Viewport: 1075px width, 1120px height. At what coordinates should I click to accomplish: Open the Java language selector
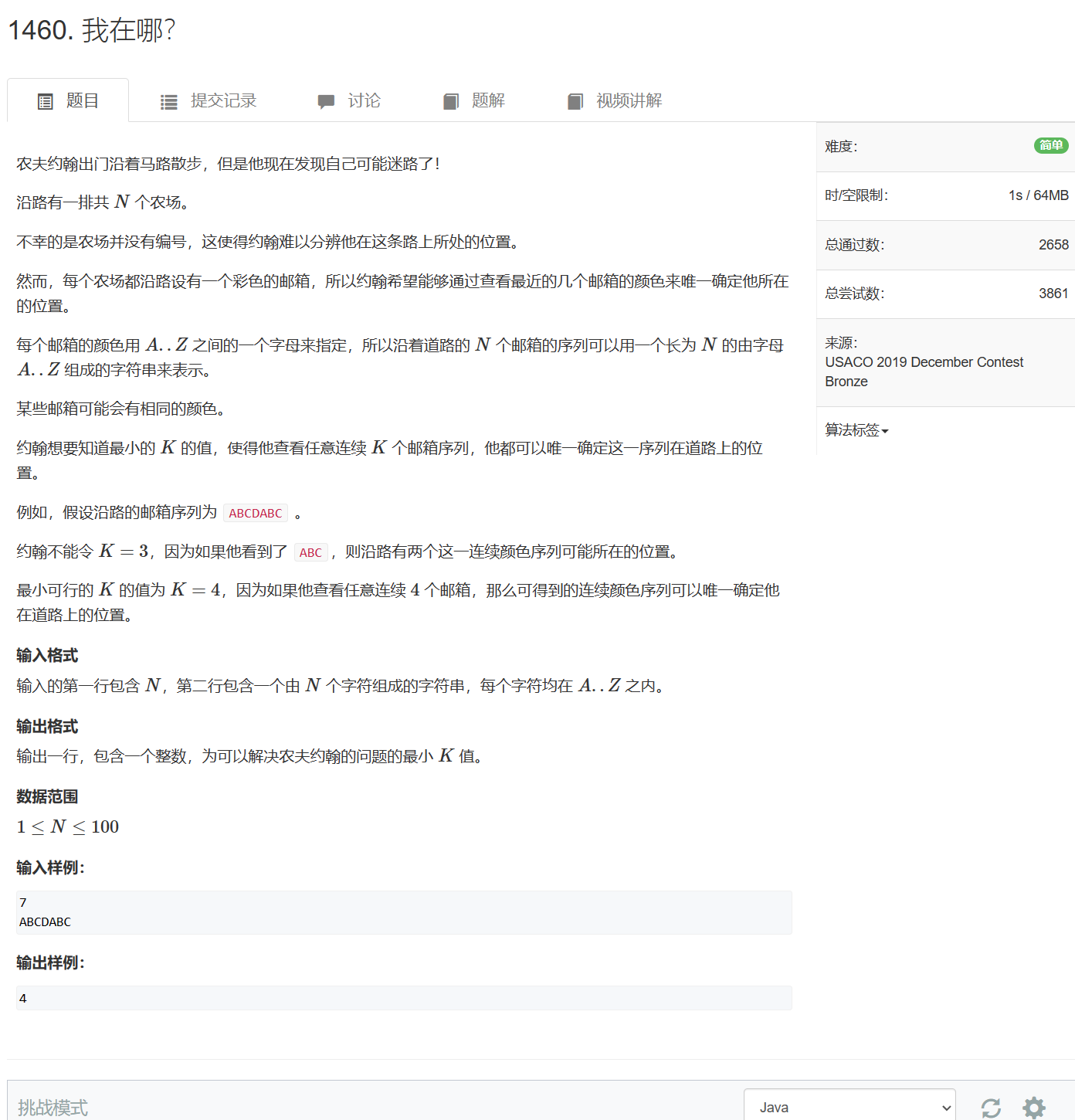pos(849,1106)
